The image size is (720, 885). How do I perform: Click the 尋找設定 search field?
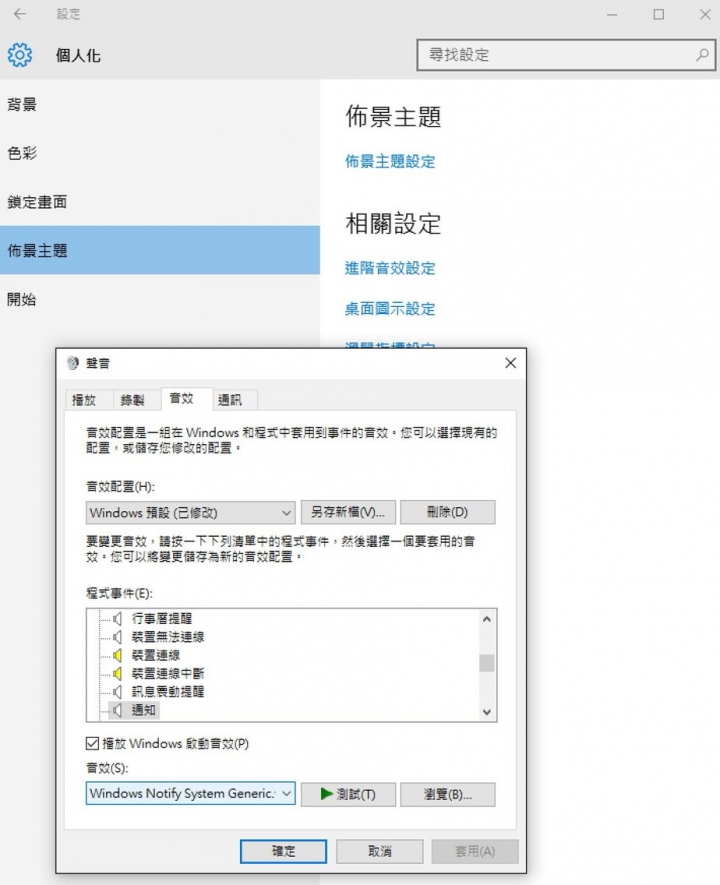tap(567, 55)
